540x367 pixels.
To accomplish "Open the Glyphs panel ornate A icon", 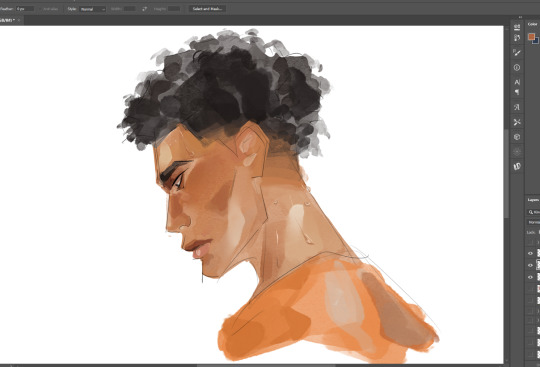I will point(517,107).
